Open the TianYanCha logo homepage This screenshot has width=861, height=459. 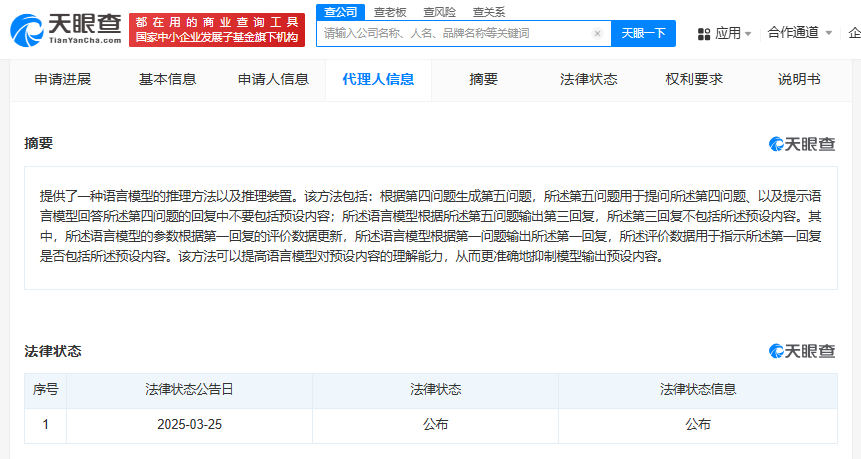pos(66,30)
